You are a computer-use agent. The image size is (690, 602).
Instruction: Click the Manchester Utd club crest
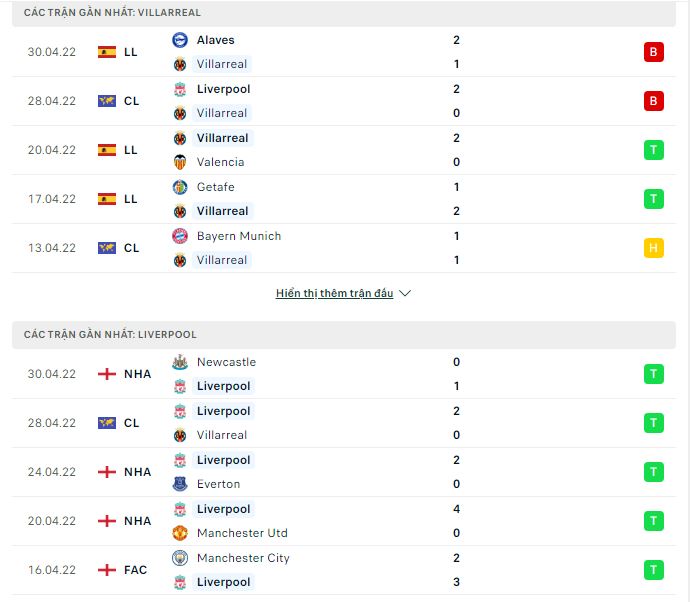pos(180,533)
